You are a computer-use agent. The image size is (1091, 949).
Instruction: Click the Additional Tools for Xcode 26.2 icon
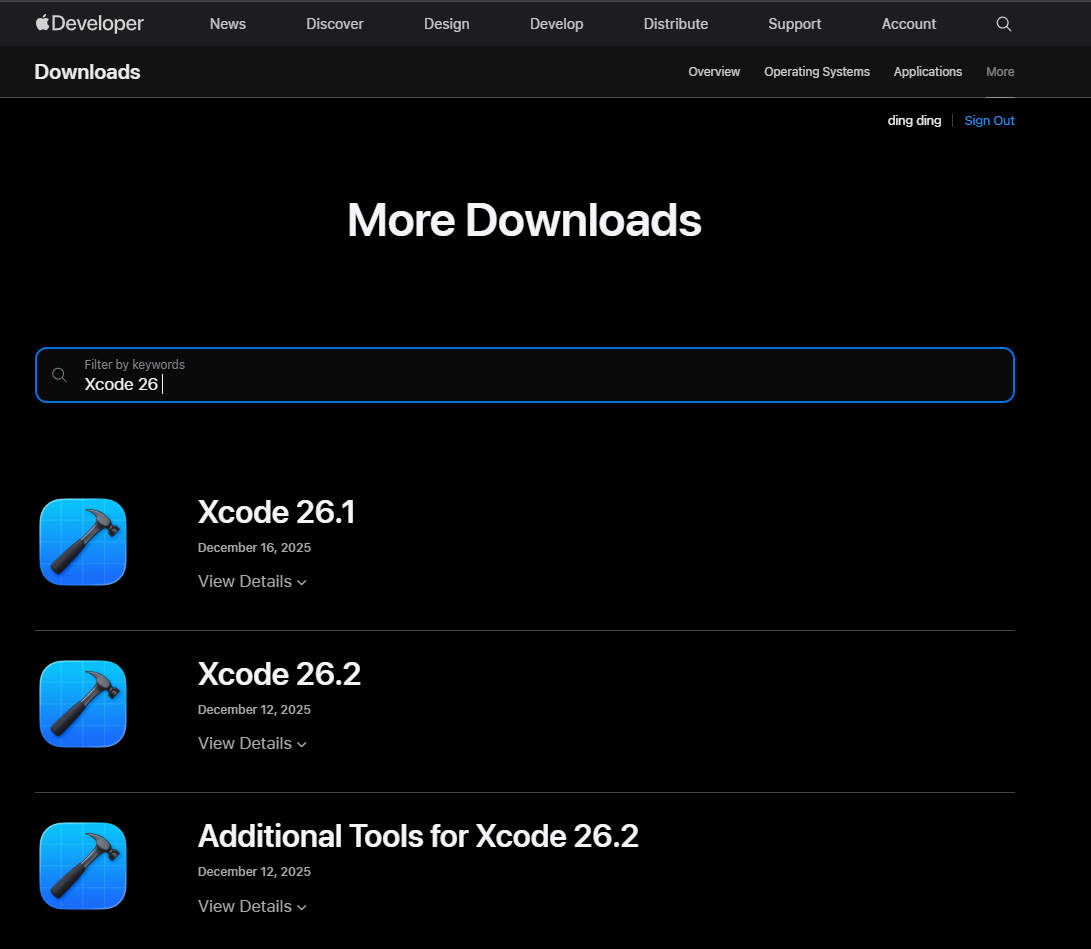[x=83, y=866]
